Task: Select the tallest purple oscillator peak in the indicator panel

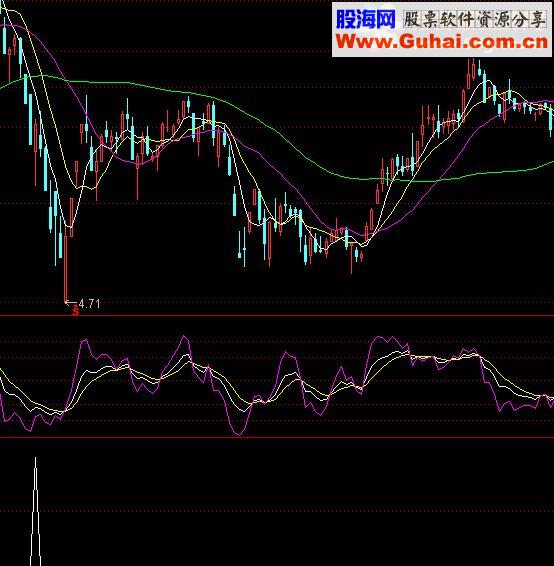Action: [x=185, y=338]
